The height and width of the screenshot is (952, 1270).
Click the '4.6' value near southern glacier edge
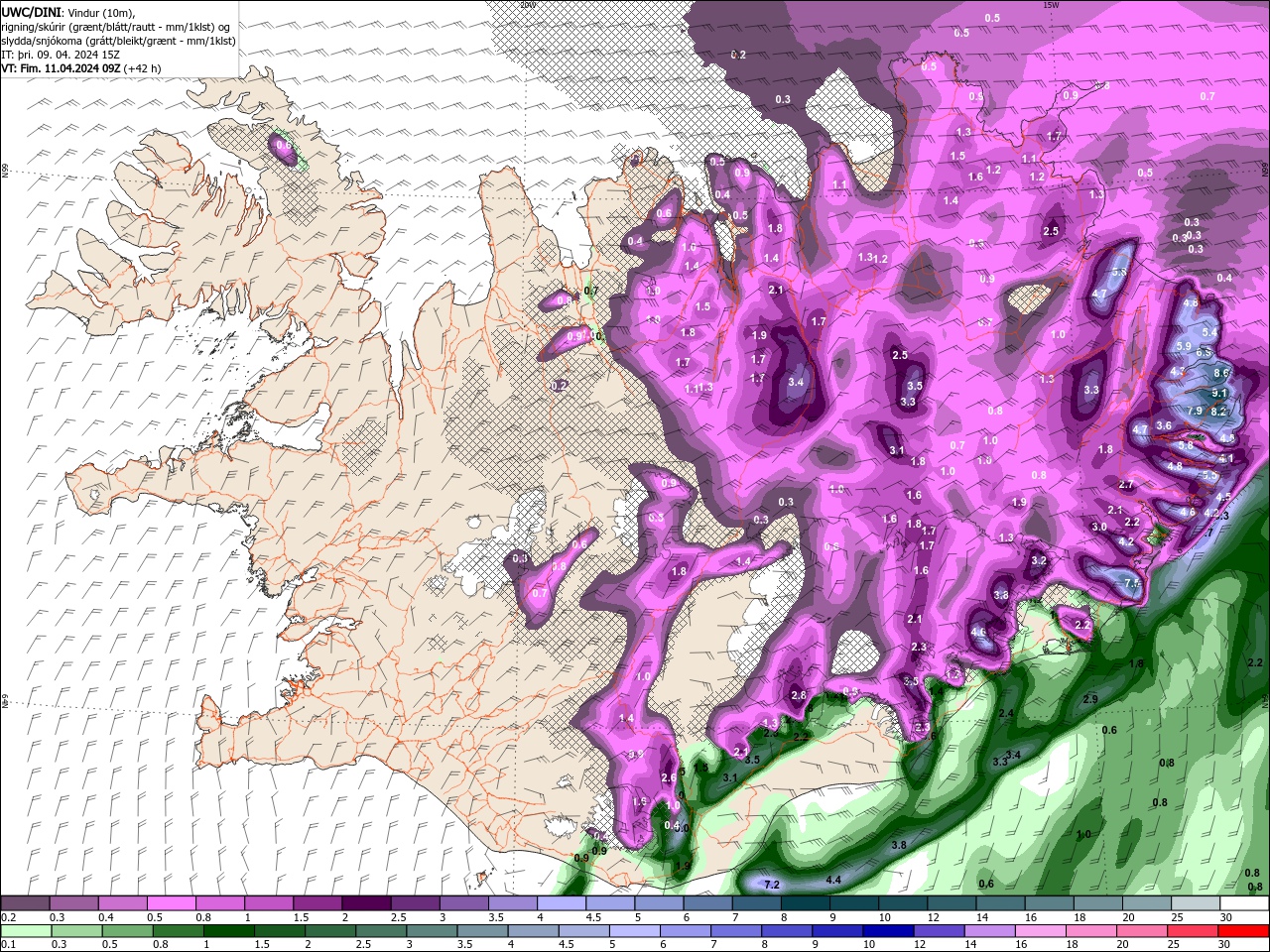tap(978, 632)
